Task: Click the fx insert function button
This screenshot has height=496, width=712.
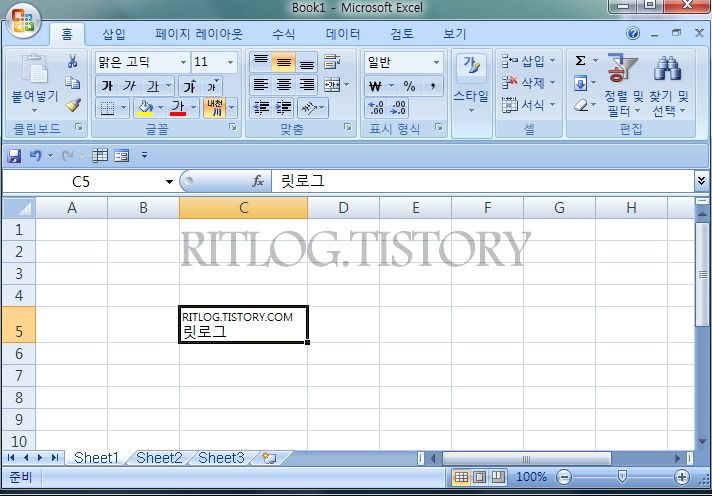Action: coord(258,181)
